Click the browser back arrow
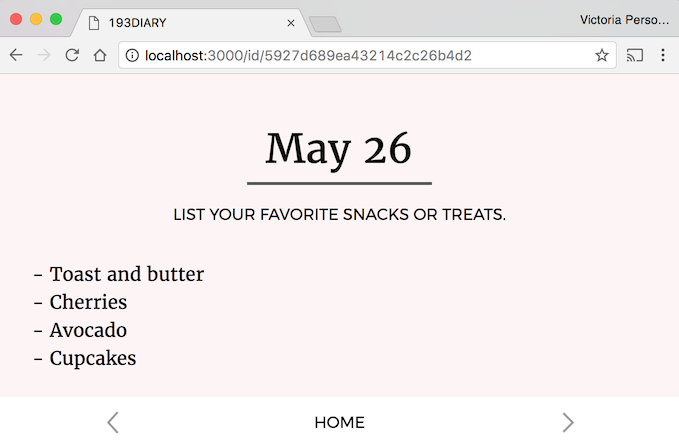Image resolution: width=679 pixels, height=446 pixels. (x=16, y=56)
